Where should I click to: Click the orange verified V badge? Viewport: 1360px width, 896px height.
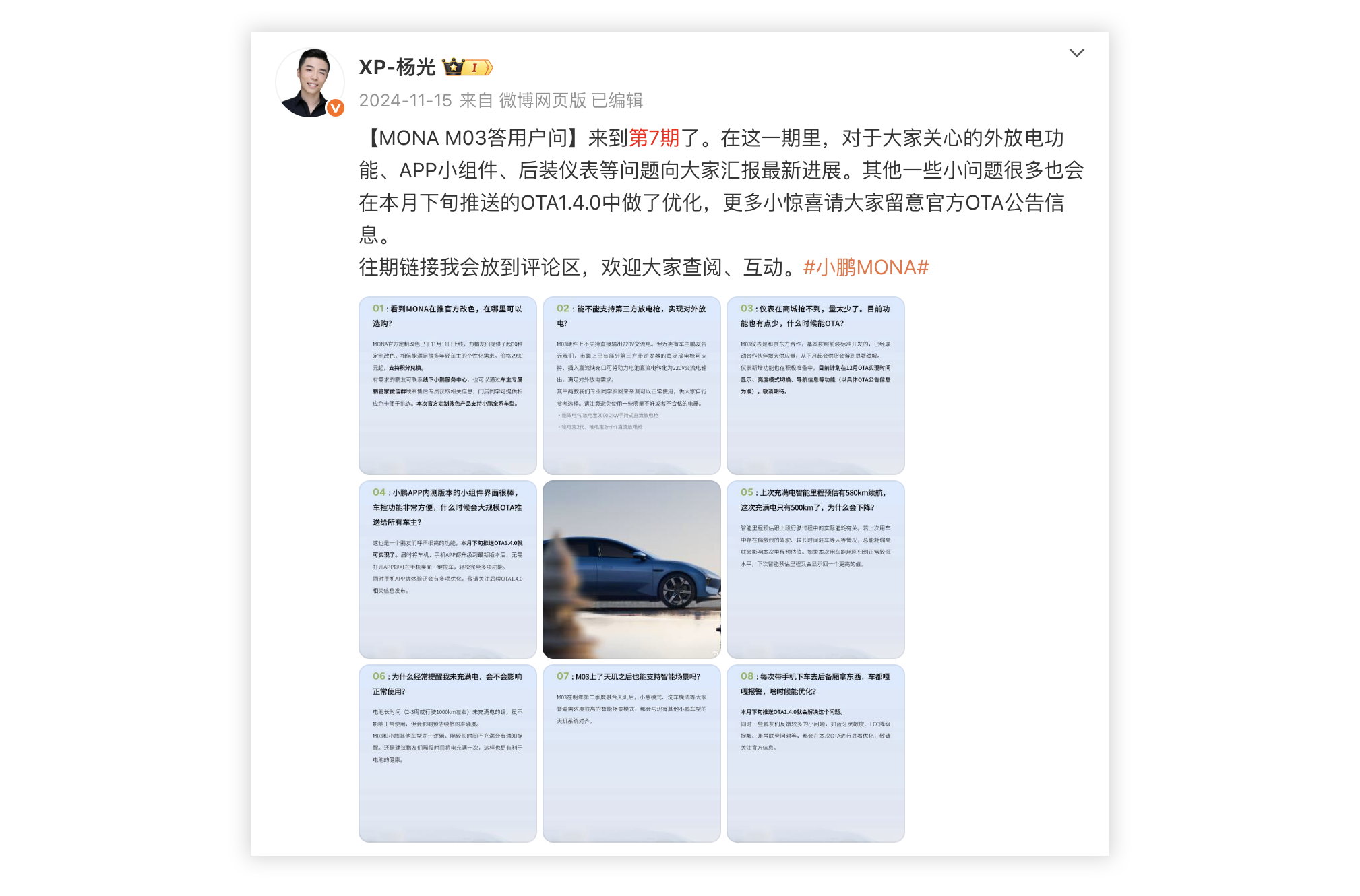click(336, 108)
